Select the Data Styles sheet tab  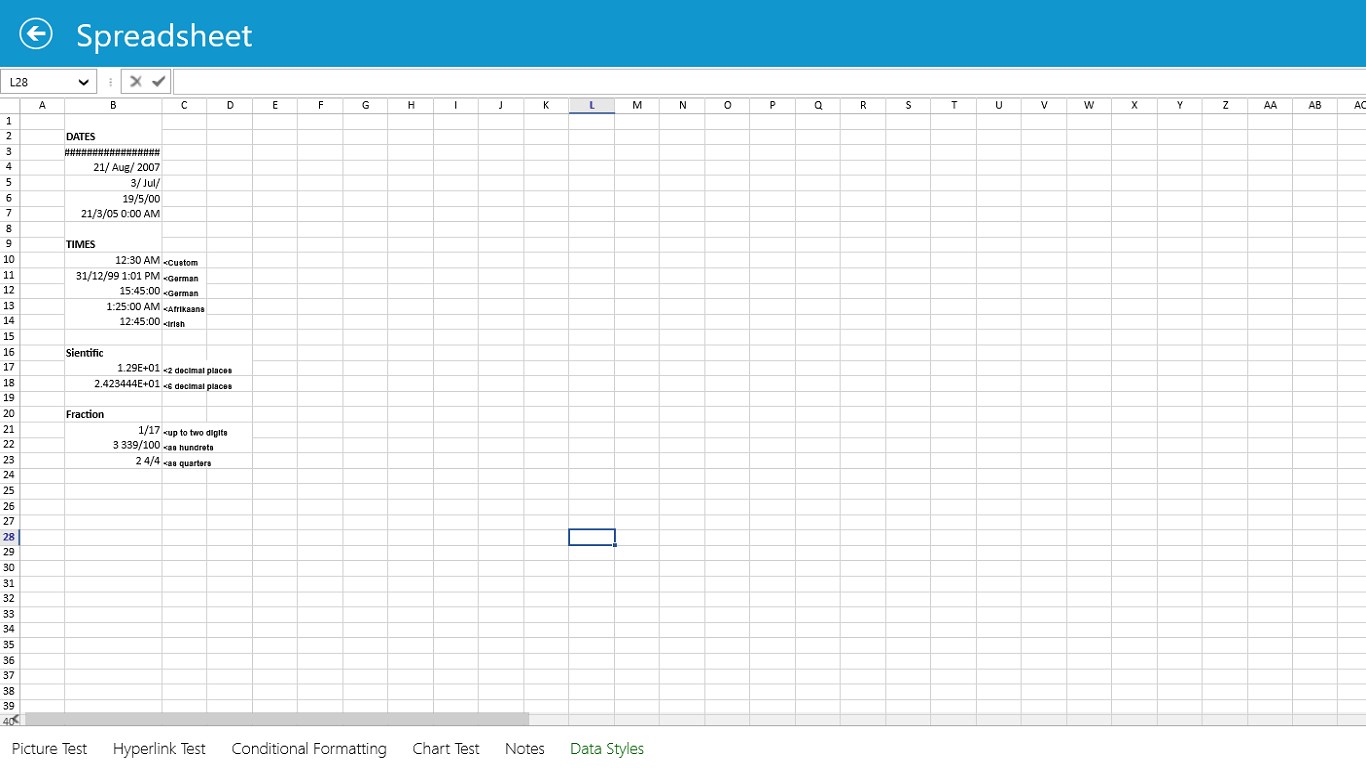pos(607,748)
